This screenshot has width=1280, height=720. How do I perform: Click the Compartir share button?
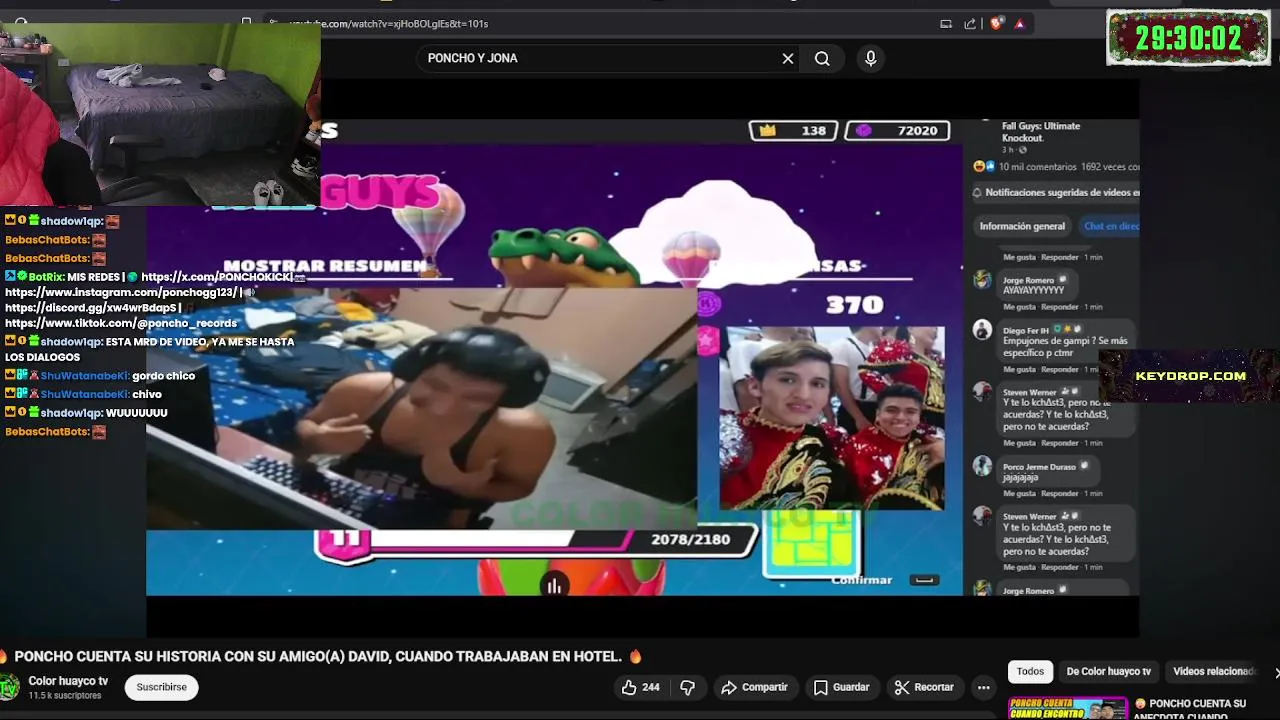(754, 687)
